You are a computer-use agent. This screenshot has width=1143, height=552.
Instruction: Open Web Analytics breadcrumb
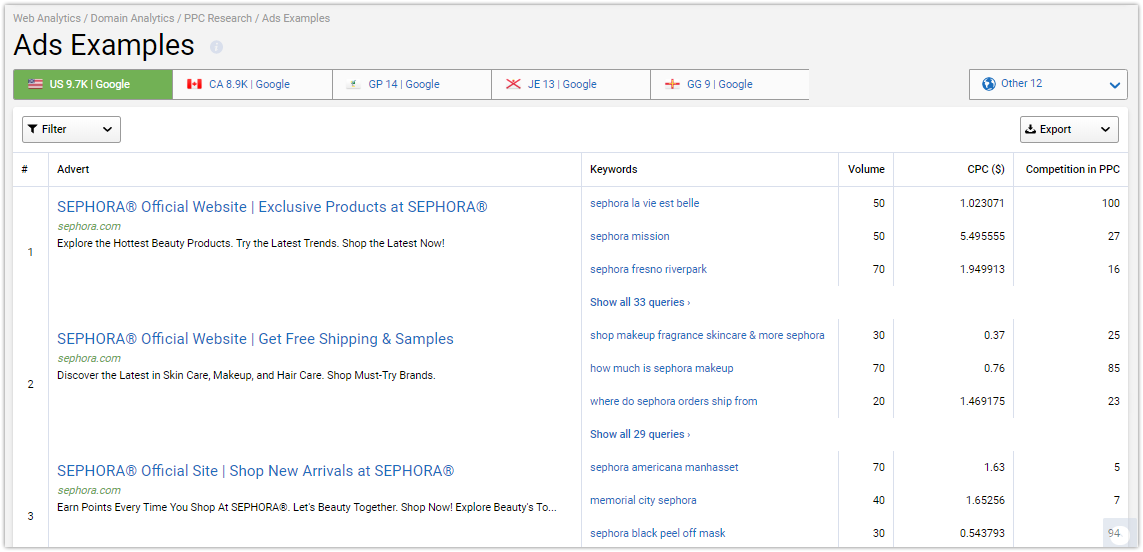(x=47, y=18)
